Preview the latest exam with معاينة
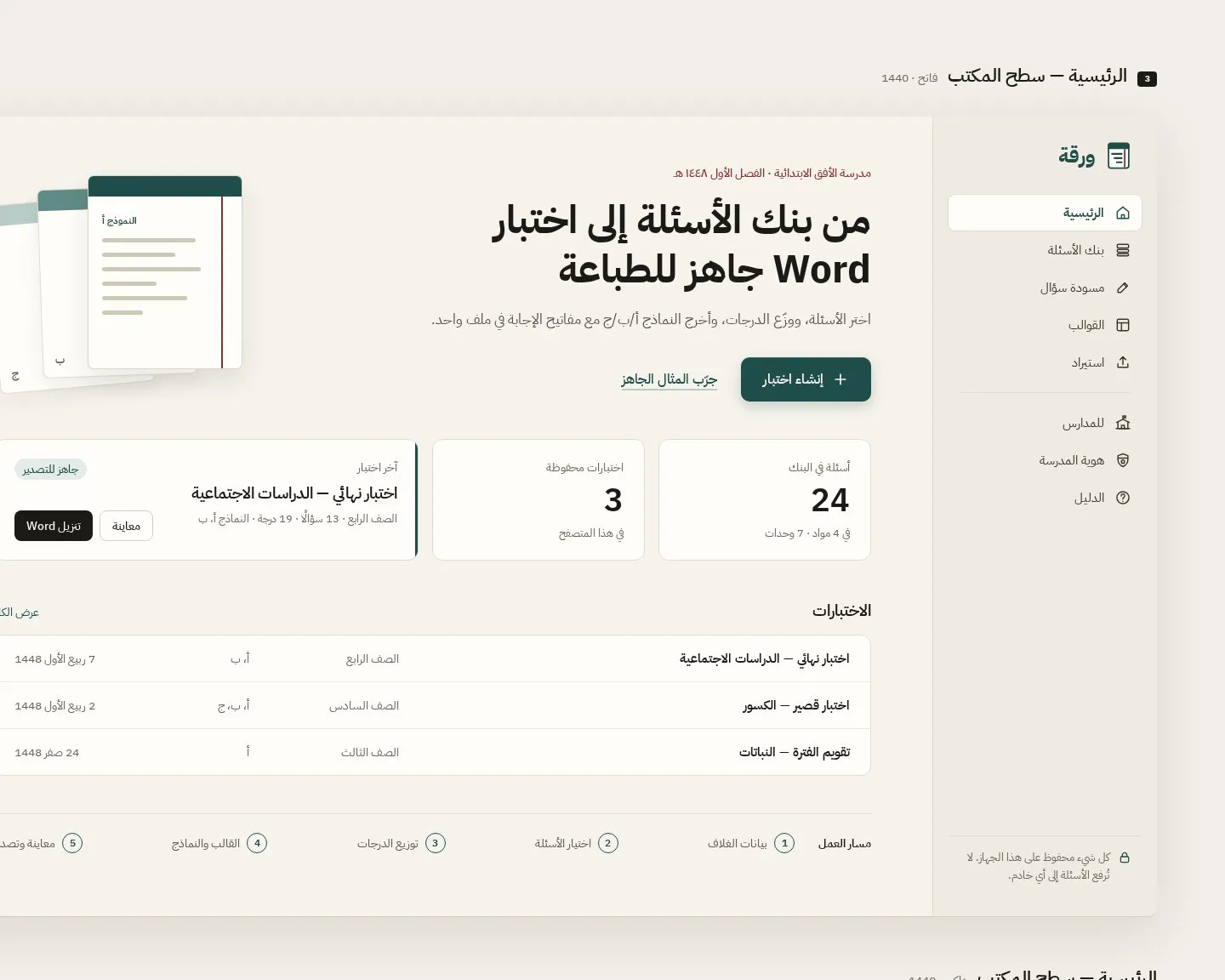 click(x=126, y=526)
